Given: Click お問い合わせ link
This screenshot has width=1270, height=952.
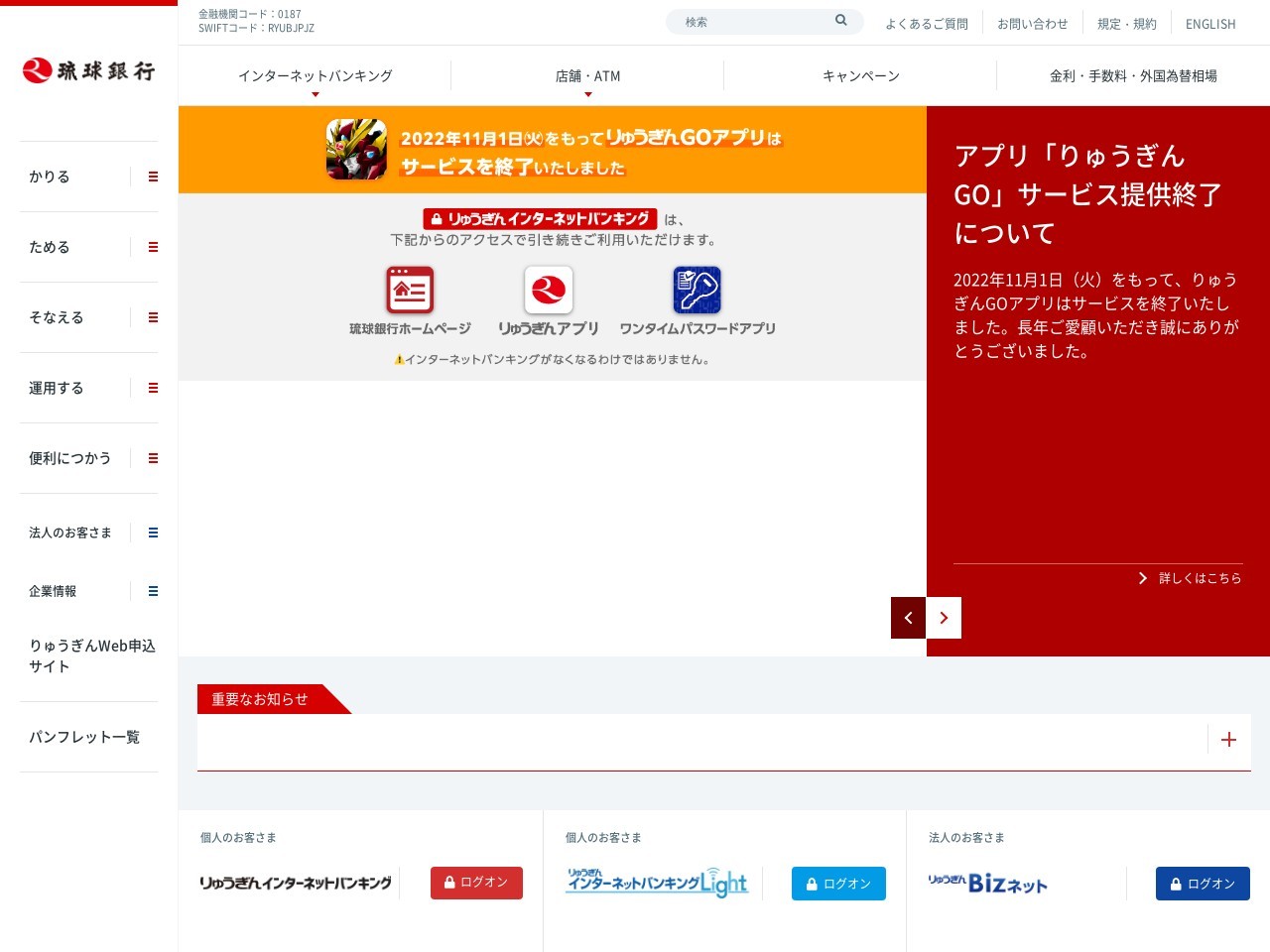Looking at the screenshot, I should pos(1033,24).
